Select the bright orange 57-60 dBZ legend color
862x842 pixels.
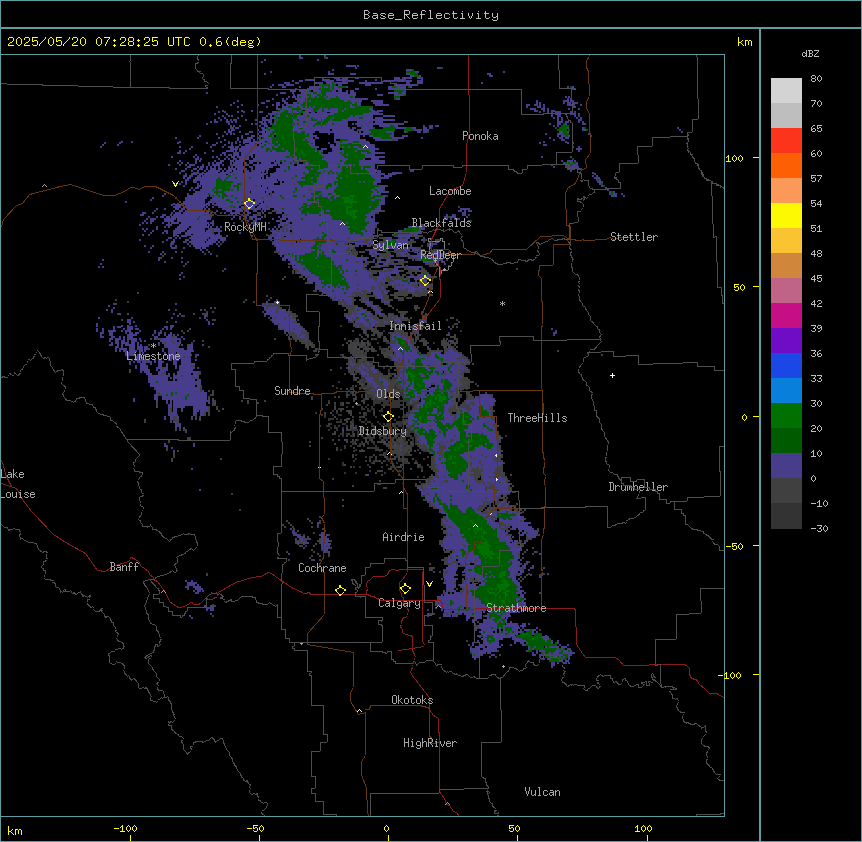[x=786, y=166]
